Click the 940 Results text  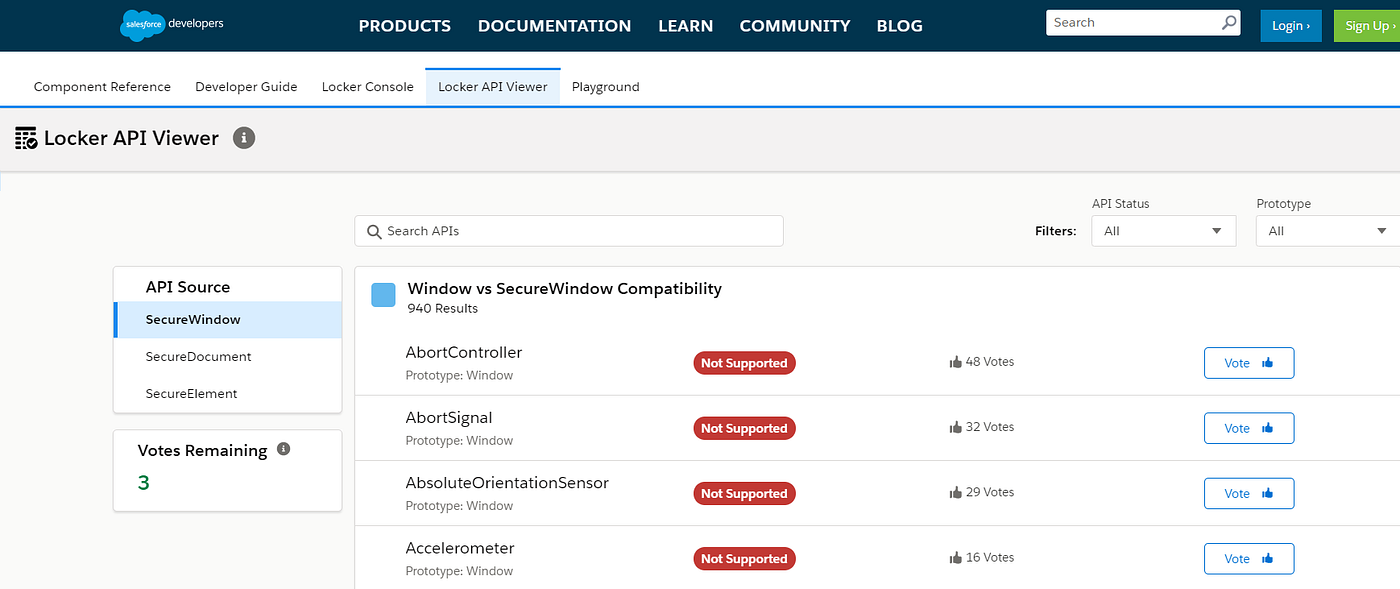(443, 308)
